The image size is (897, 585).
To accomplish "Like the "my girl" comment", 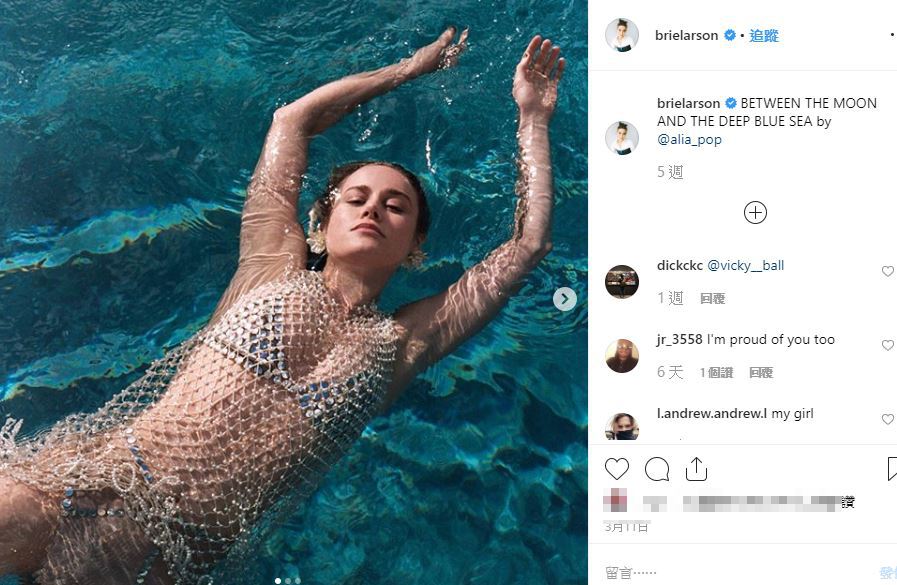I will [887, 419].
